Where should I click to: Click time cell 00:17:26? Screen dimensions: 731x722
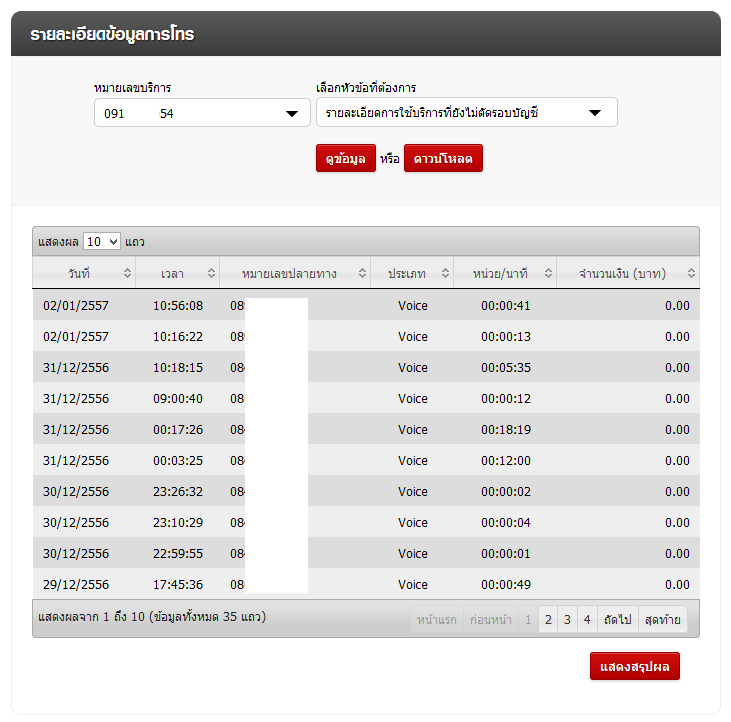click(x=178, y=430)
